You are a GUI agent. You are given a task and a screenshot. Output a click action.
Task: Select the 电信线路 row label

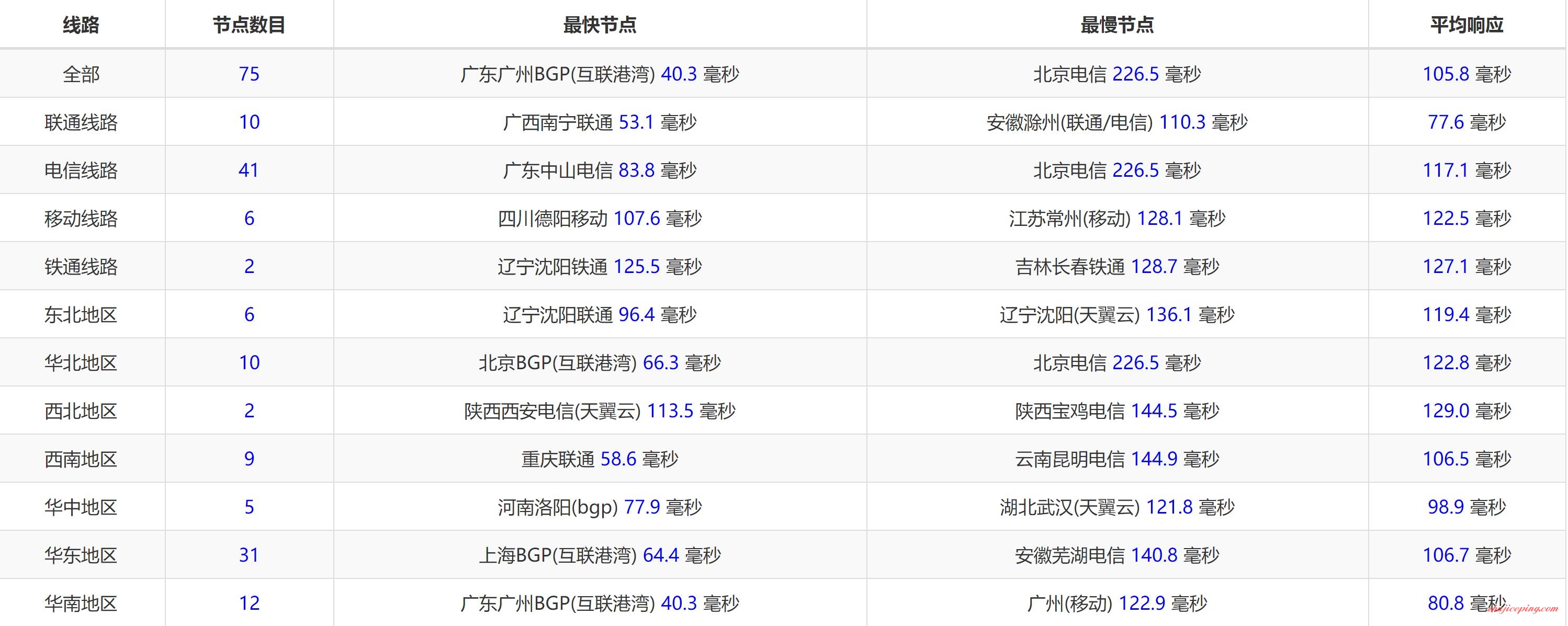click(81, 170)
